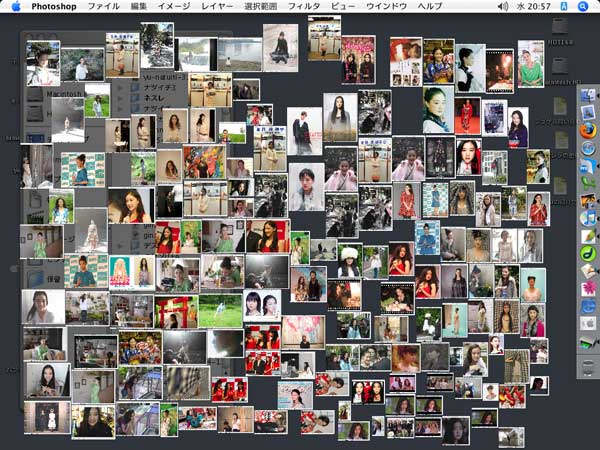Open the ファイル menu
Image resolution: width=600 pixels, height=450 pixels.
103,7
